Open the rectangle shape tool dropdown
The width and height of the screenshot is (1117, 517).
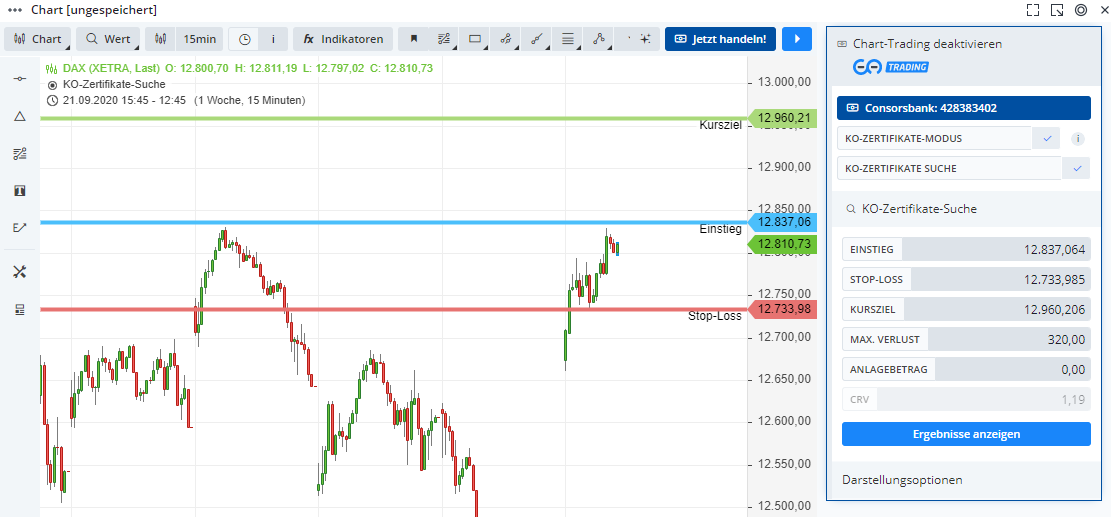tap(474, 39)
